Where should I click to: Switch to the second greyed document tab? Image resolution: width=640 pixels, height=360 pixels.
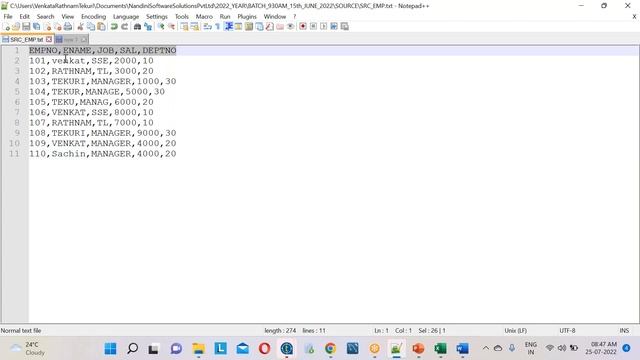71,40
